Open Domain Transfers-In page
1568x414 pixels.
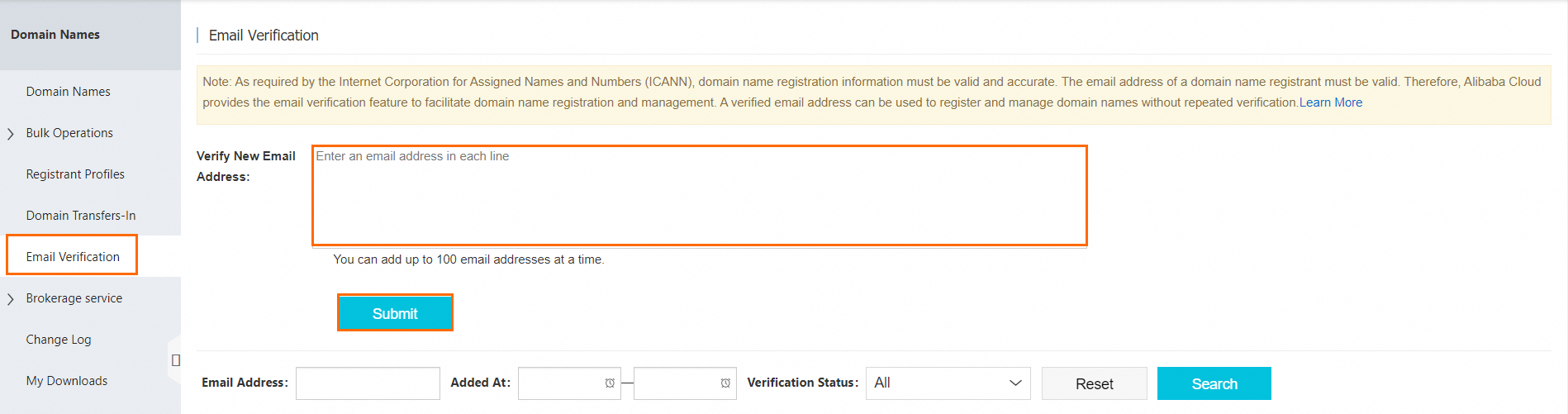[81, 216]
